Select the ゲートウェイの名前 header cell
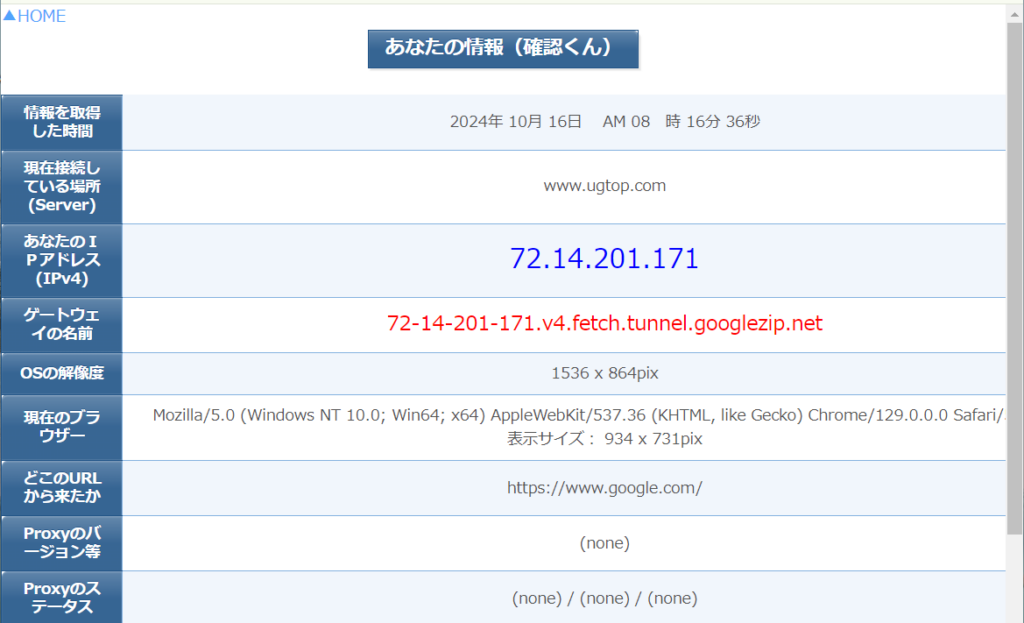The image size is (1024, 623). [x=62, y=324]
